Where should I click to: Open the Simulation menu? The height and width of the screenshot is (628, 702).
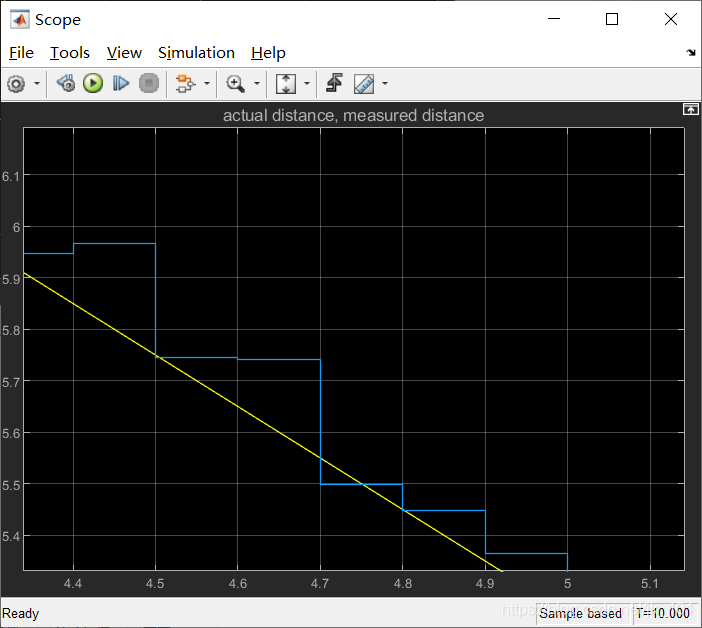pyautogui.click(x=196, y=53)
